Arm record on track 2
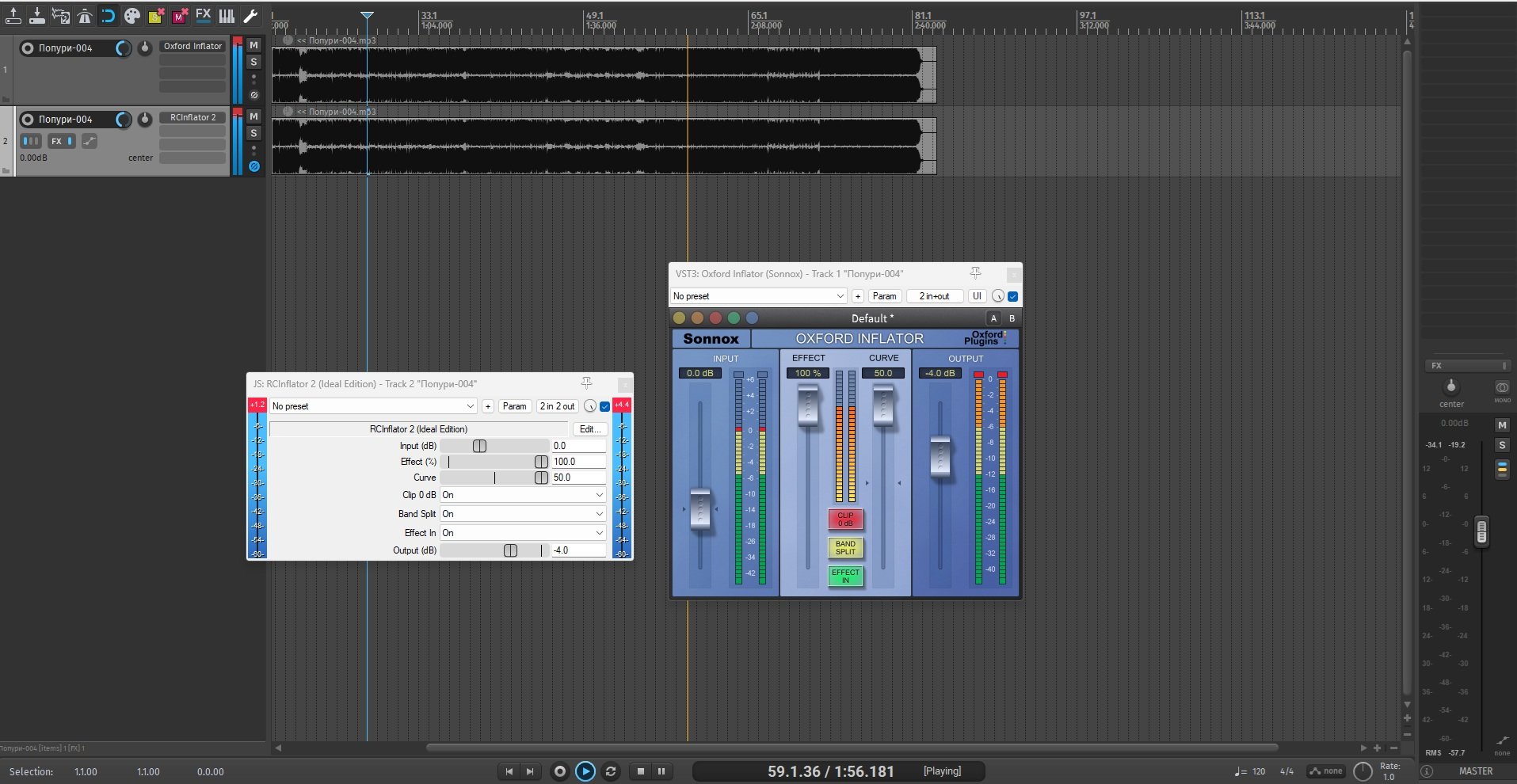This screenshot has height=784, width=1517. 27,120
